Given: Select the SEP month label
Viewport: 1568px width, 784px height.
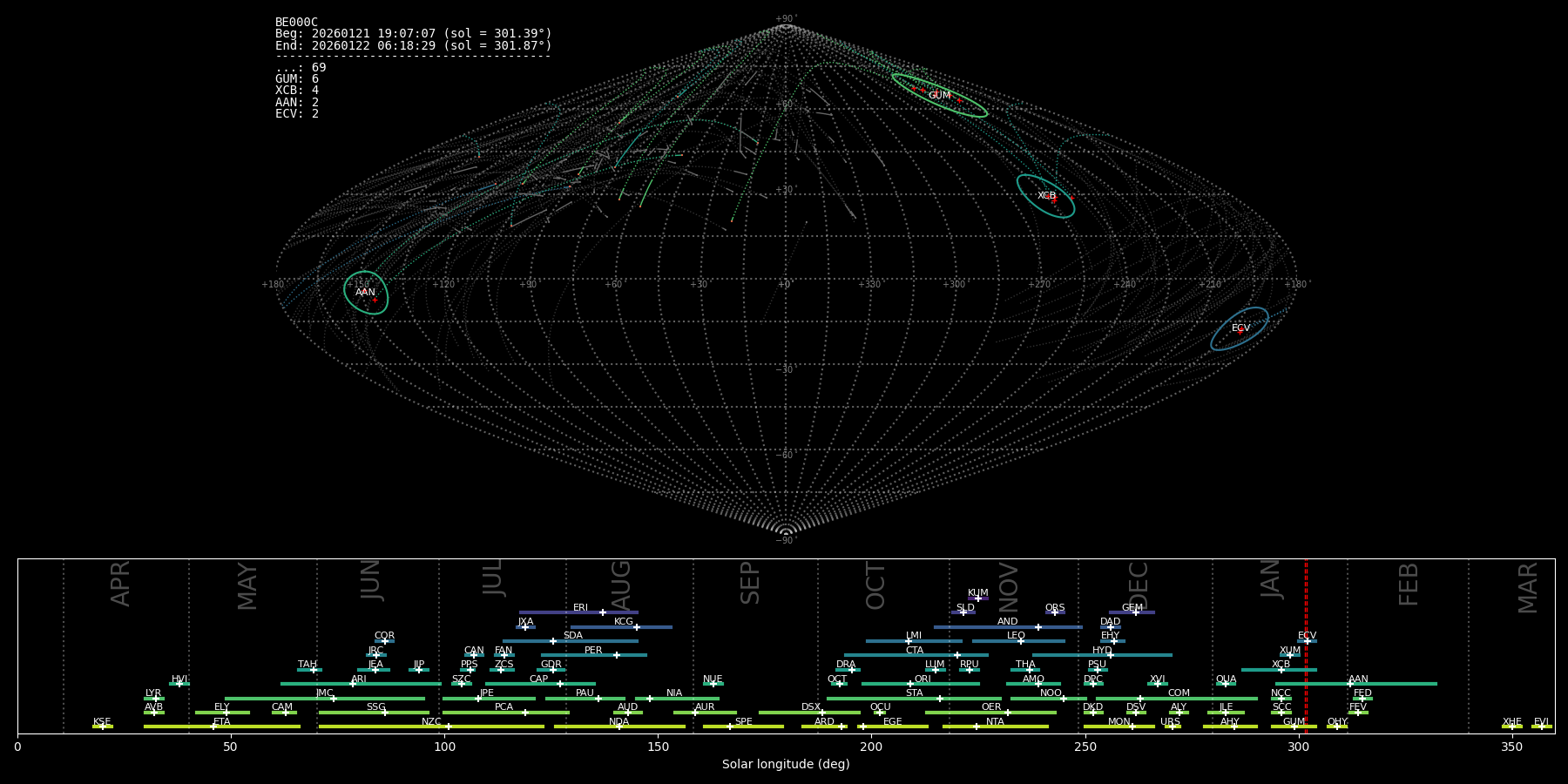Looking at the screenshot, I should pos(749,583).
